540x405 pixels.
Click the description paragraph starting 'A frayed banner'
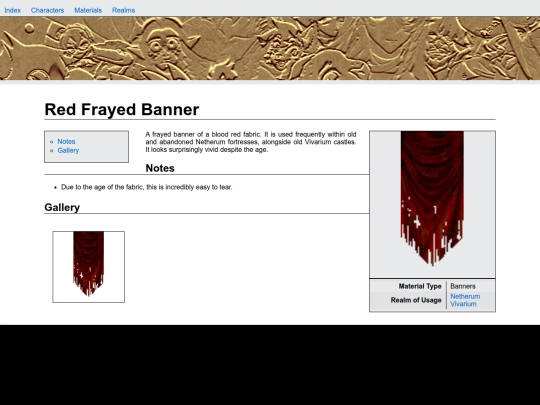click(x=251, y=142)
